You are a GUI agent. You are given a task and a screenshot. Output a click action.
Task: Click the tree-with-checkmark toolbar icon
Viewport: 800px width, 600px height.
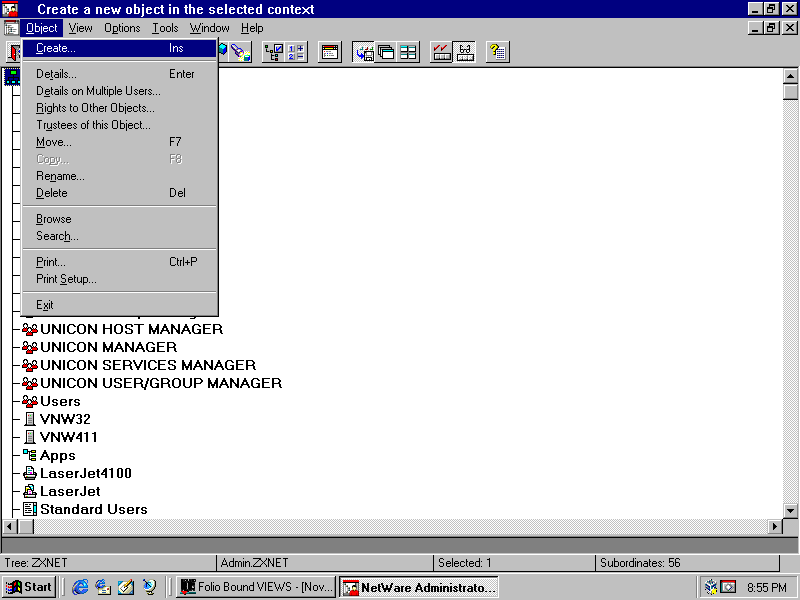click(x=273, y=52)
